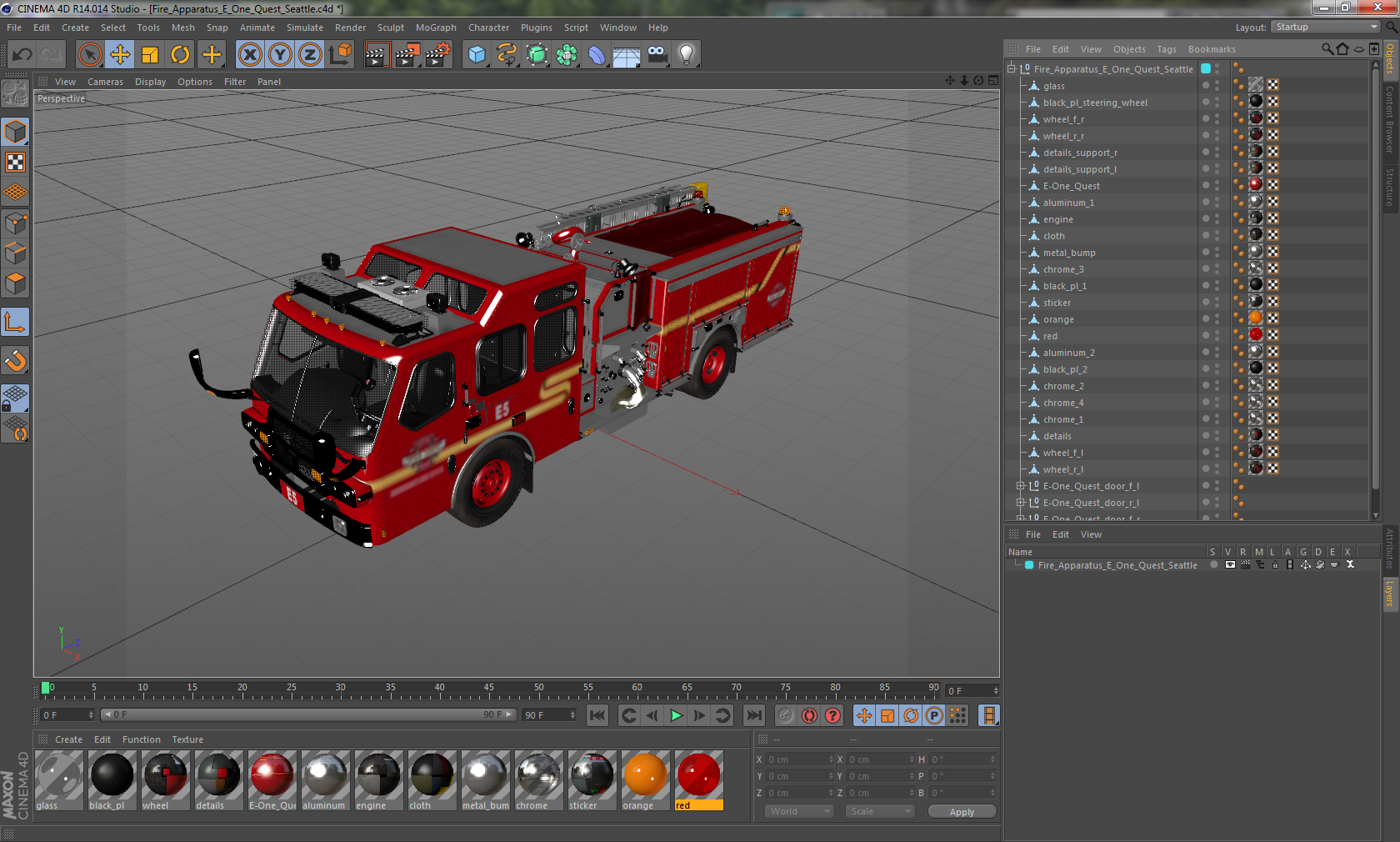The image size is (1400, 842).
Task: Toggle visibility dots for cloth object
Action: 1217,236
